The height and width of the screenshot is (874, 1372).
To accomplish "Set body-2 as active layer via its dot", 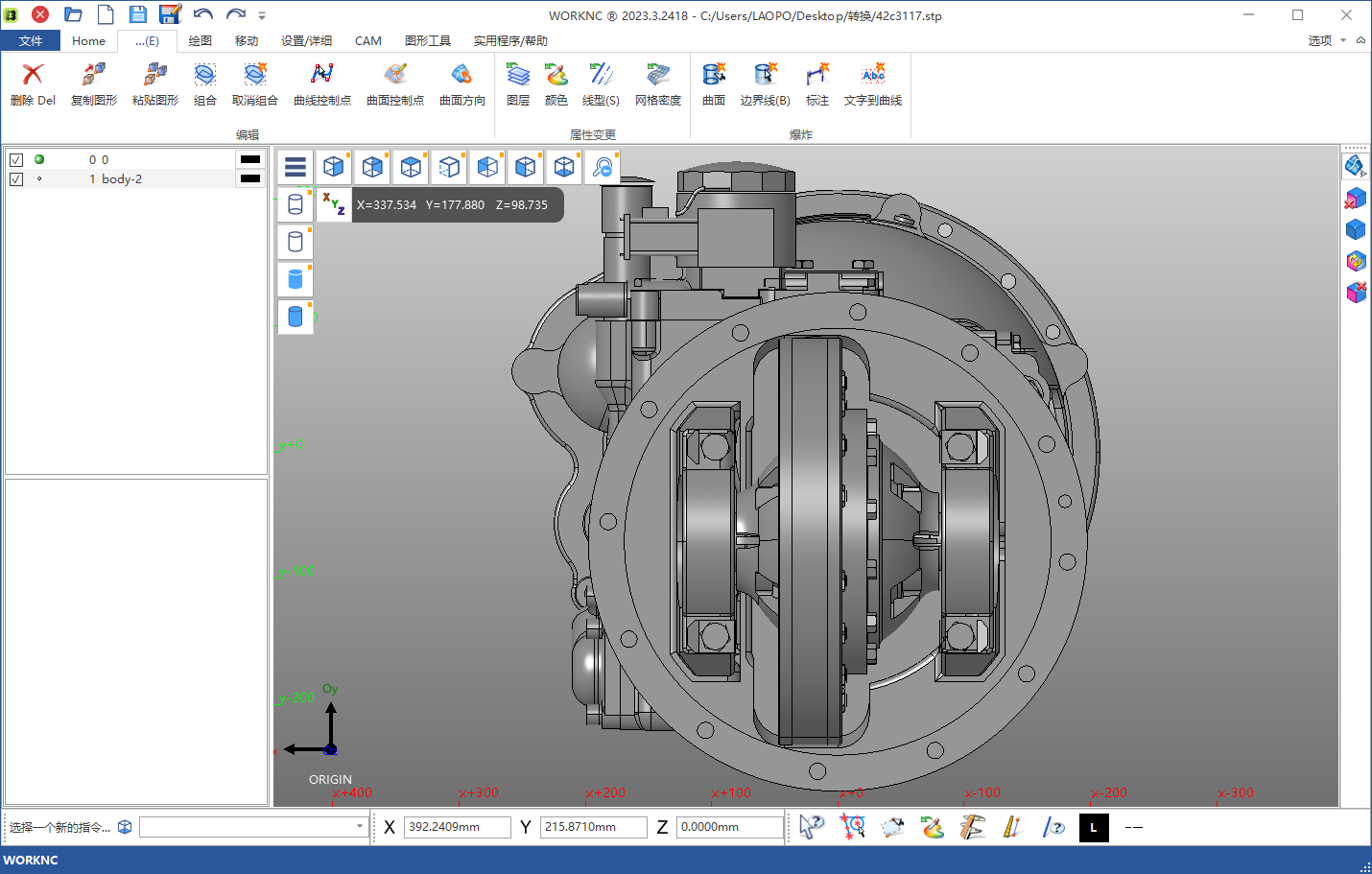I will point(39,178).
